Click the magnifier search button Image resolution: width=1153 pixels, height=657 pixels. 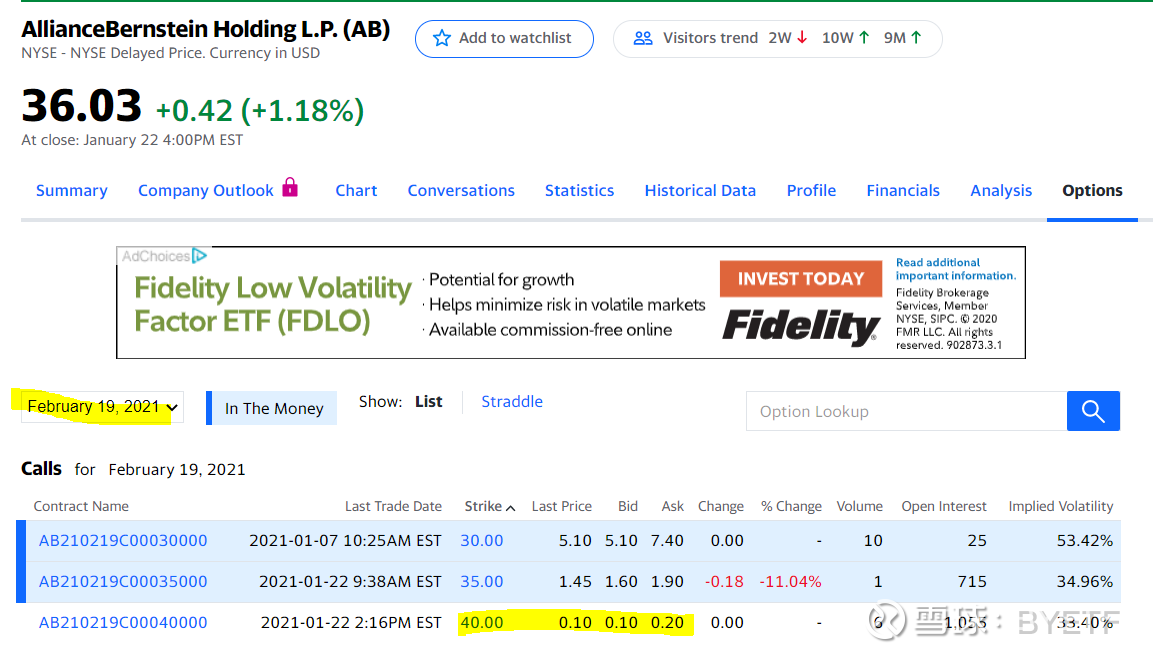click(x=1093, y=411)
